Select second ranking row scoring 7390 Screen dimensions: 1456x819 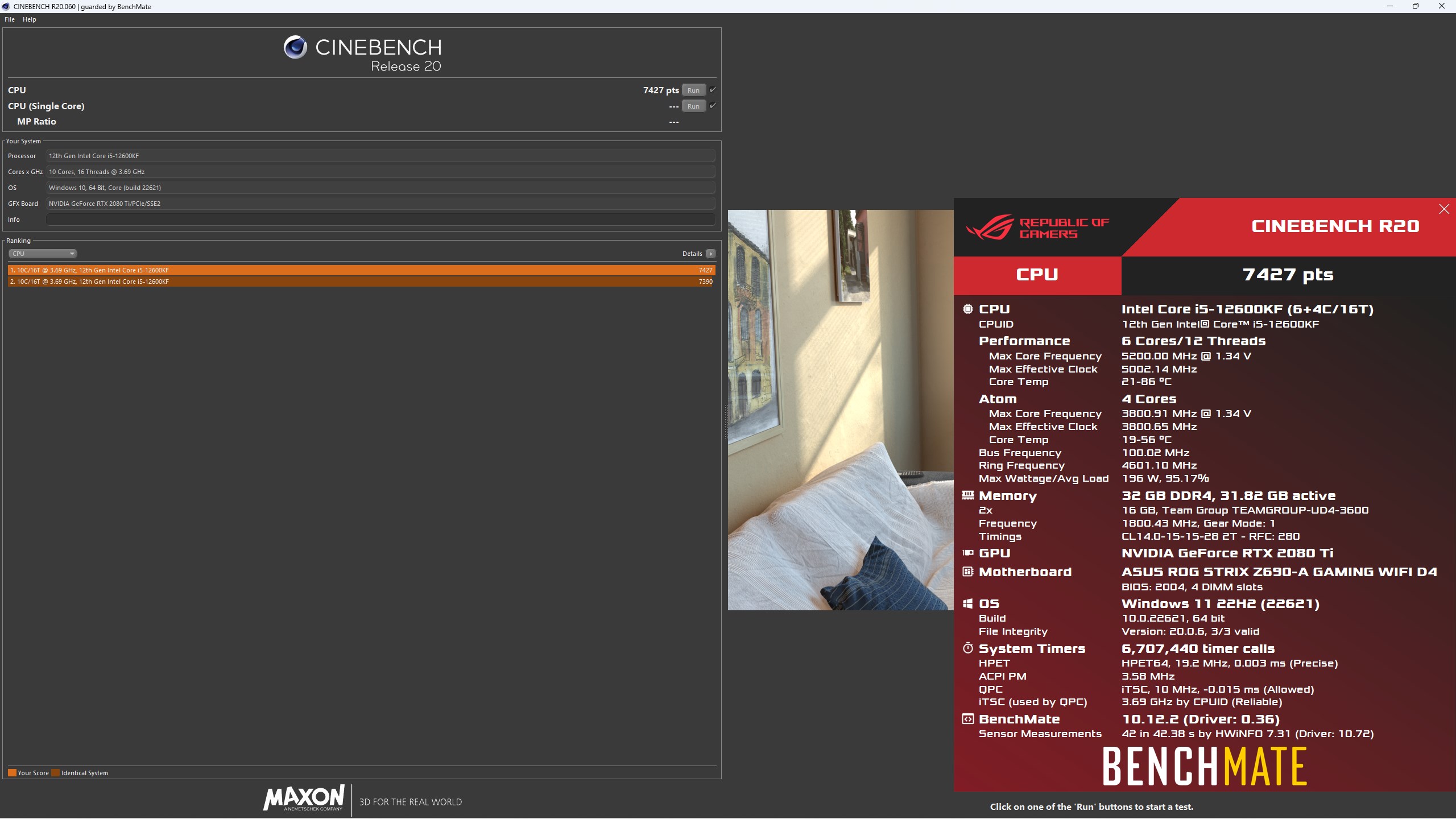point(361,282)
